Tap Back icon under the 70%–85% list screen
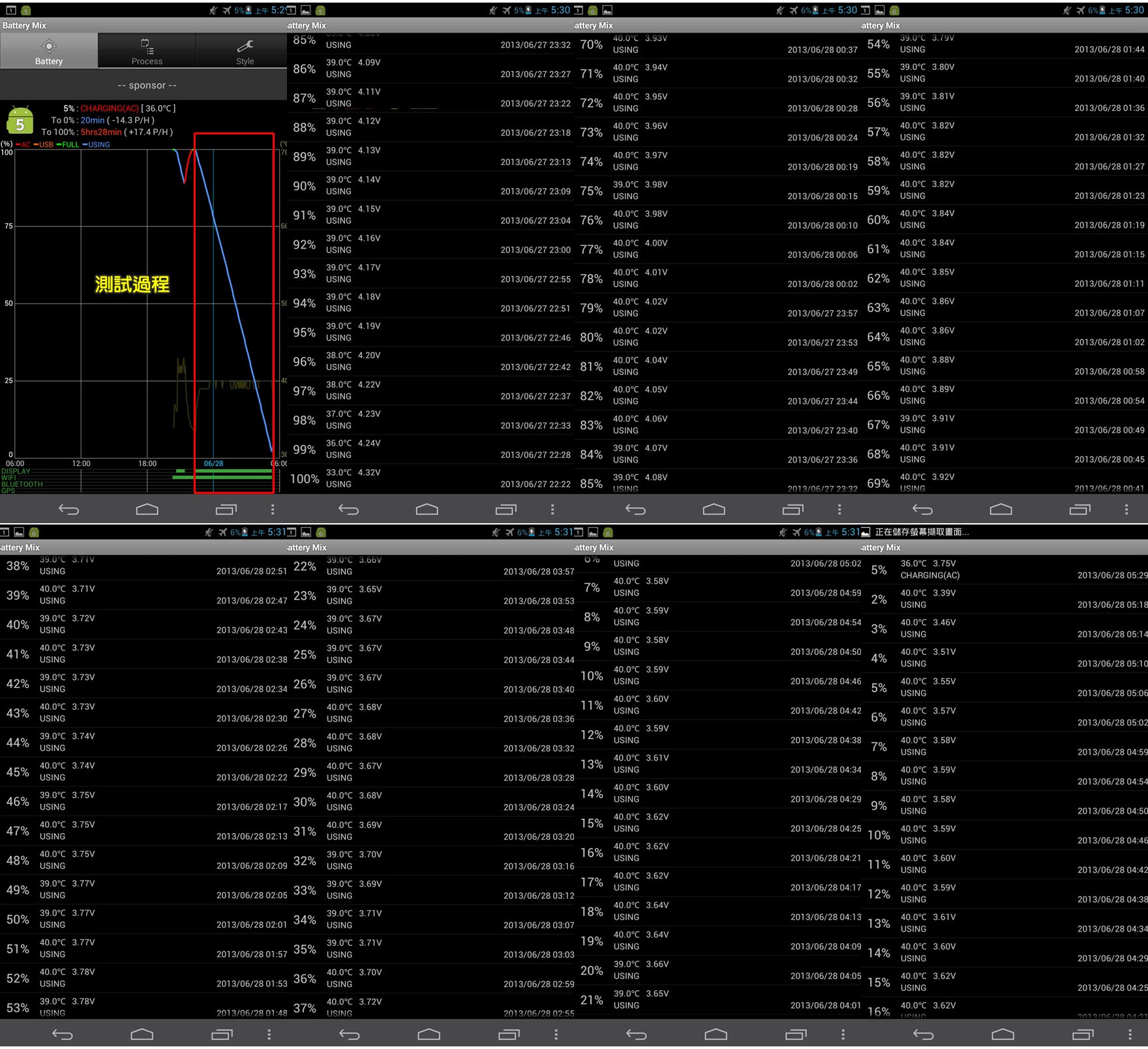 pos(635,509)
